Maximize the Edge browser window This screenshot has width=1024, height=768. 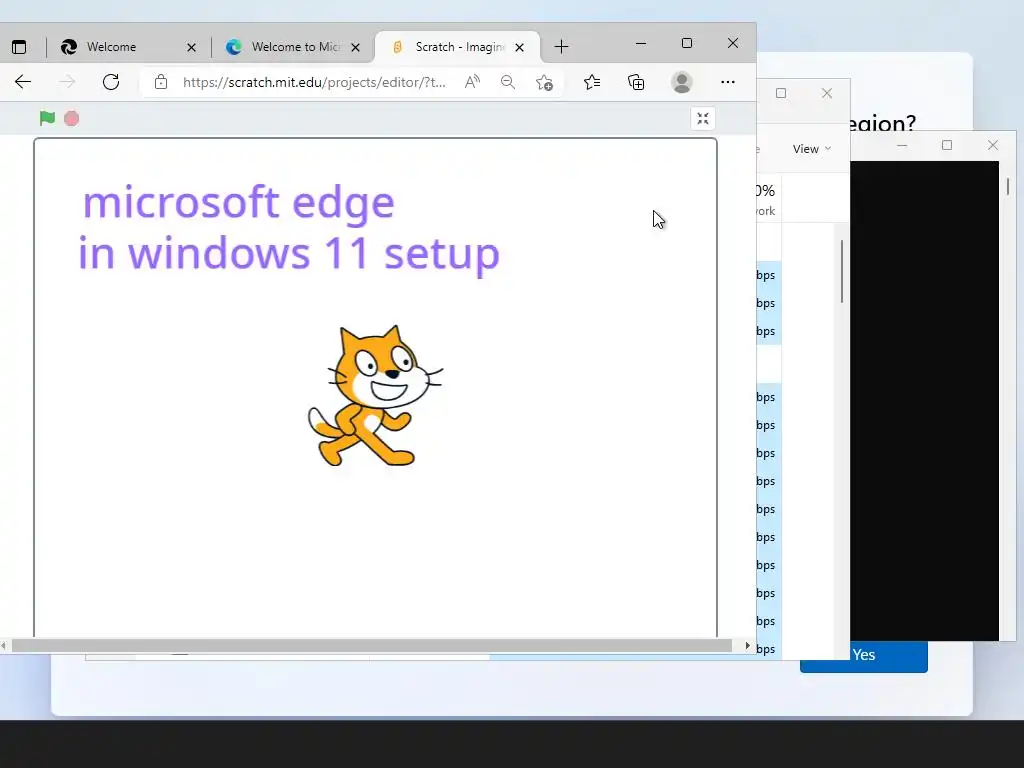pyautogui.click(x=686, y=43)
